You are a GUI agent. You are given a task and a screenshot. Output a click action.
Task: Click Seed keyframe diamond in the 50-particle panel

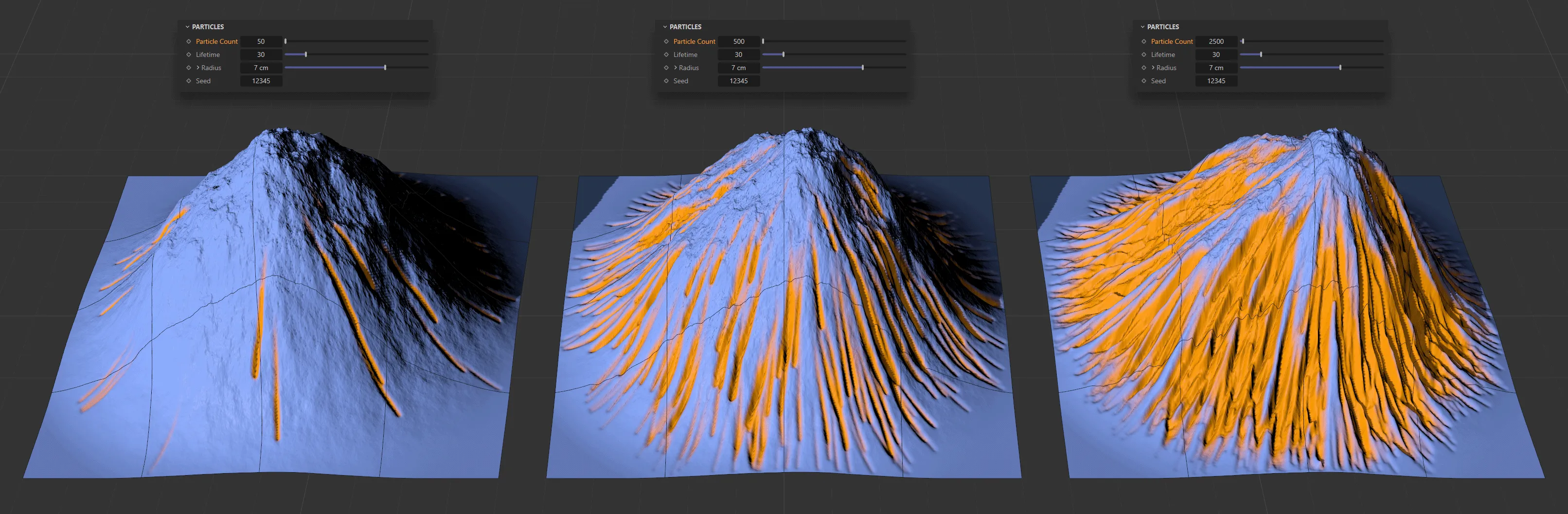189,81
